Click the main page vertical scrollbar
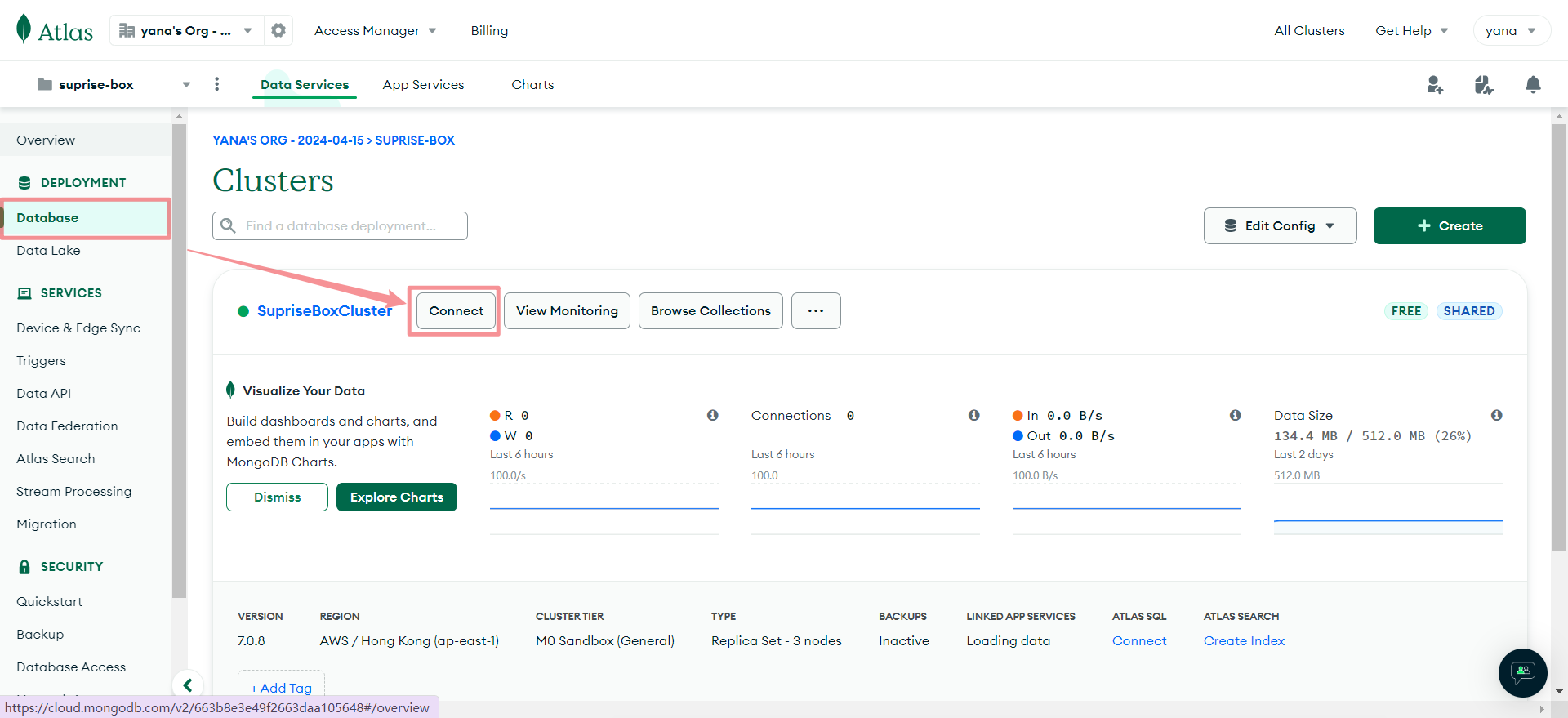Screen dimensions: 1568x718 (x=1559, y=337)
